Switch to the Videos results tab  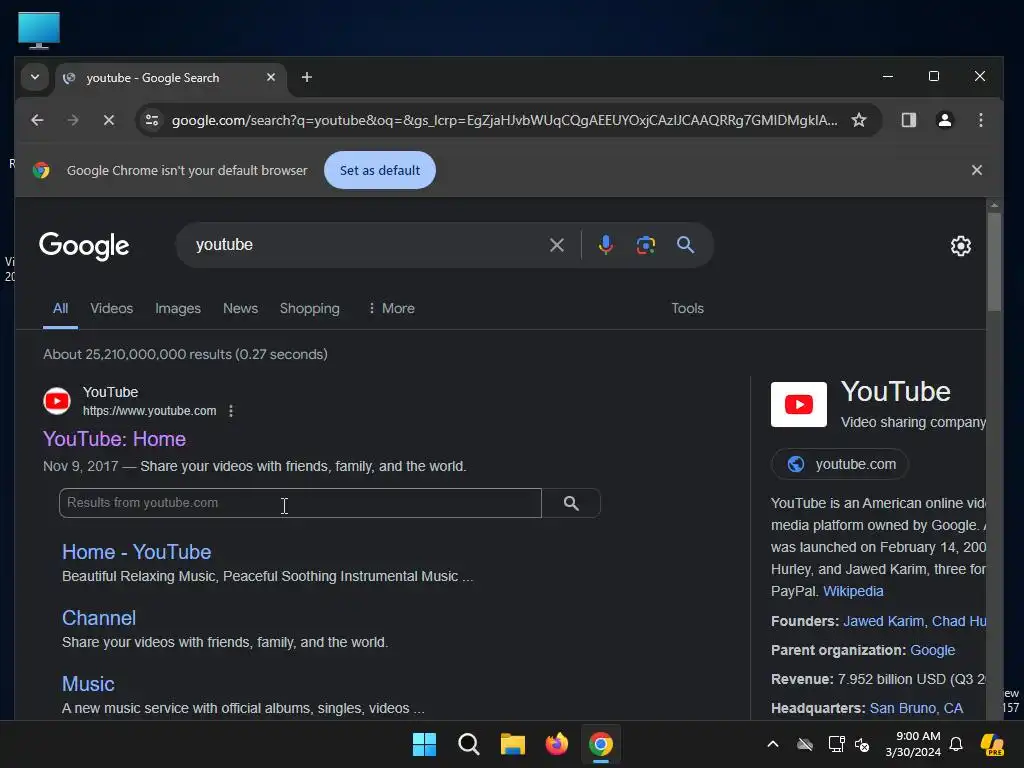(112, 308)
